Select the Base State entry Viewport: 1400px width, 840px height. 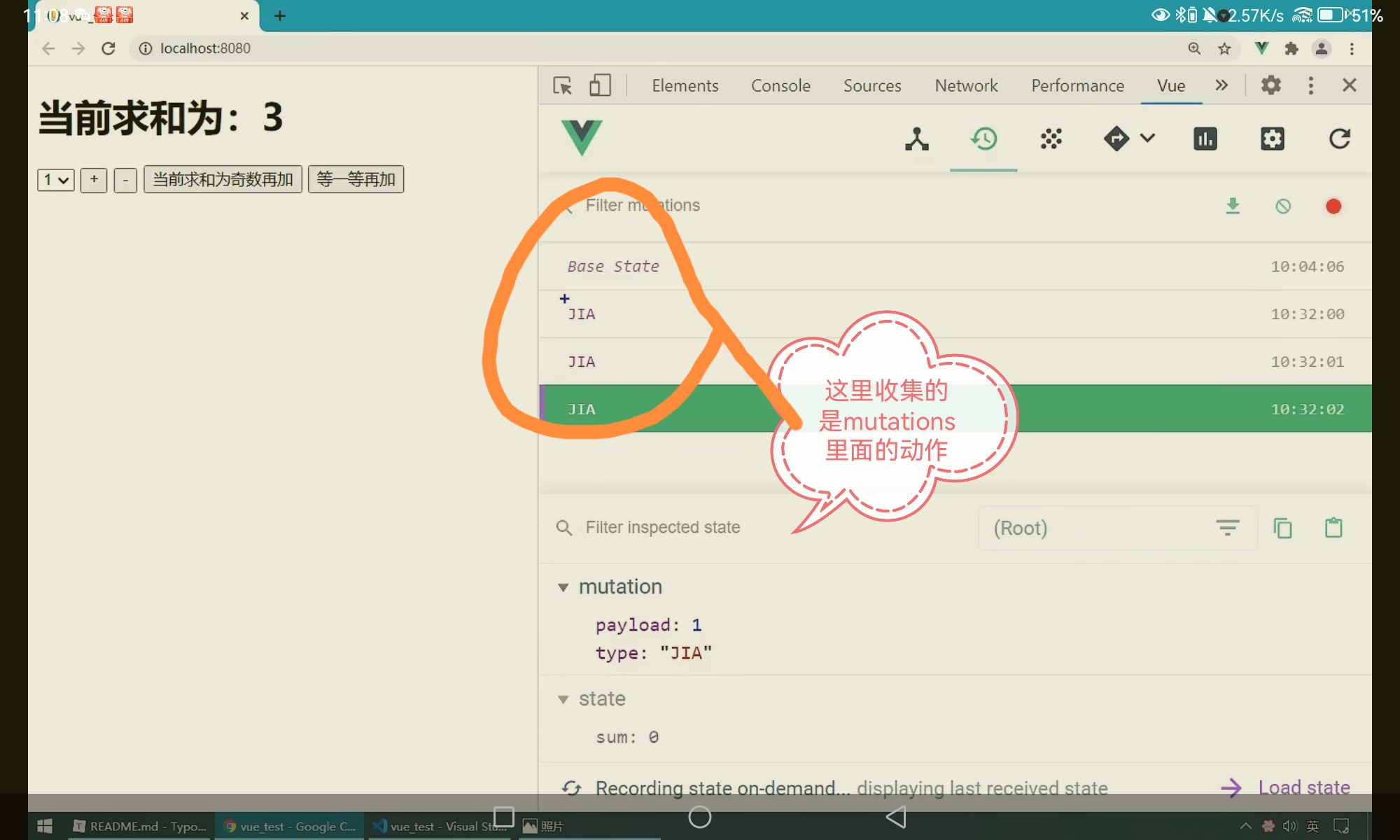point(613,267)
